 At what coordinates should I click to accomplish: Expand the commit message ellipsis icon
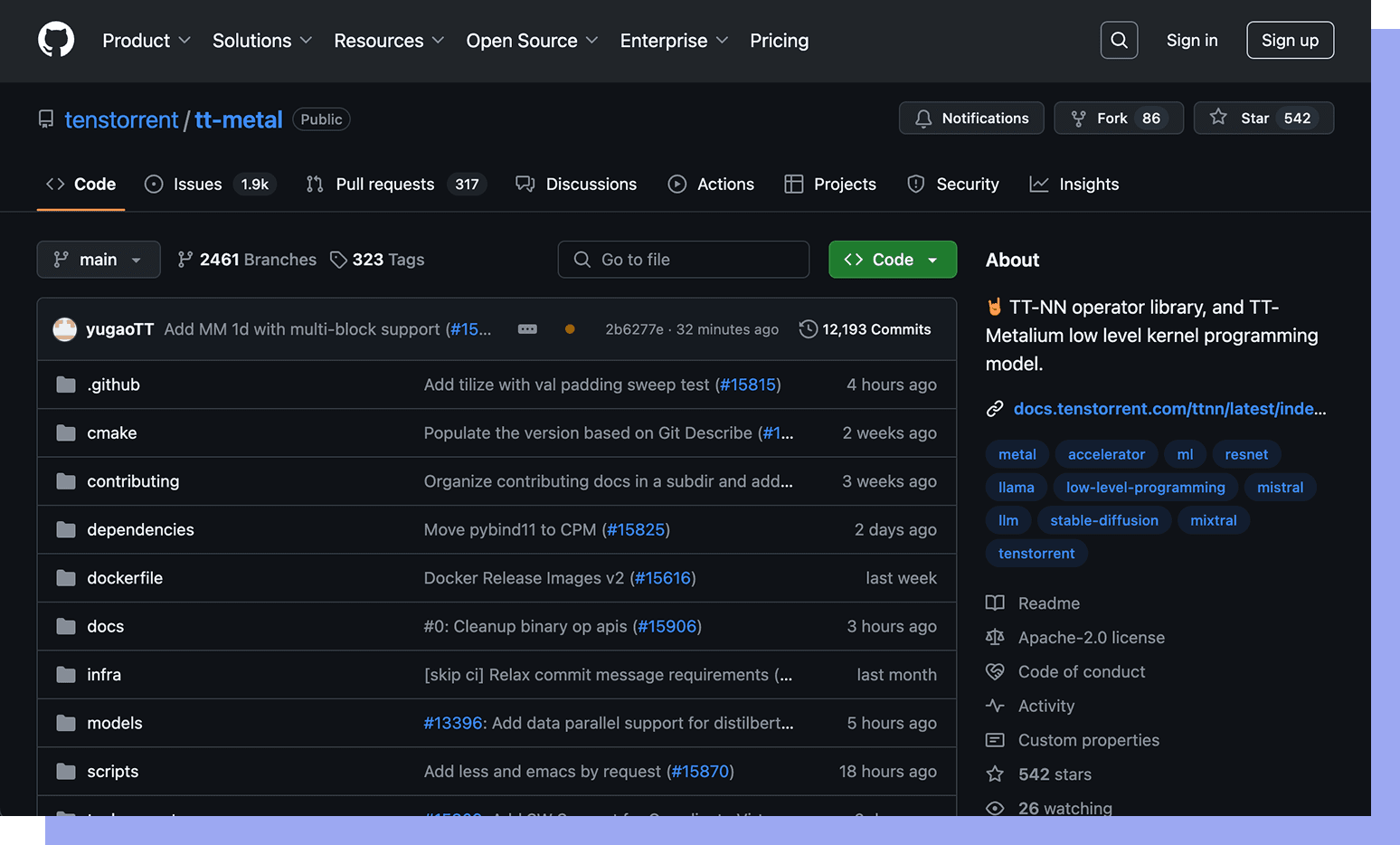pyautogui.click(x=527, y=329)
